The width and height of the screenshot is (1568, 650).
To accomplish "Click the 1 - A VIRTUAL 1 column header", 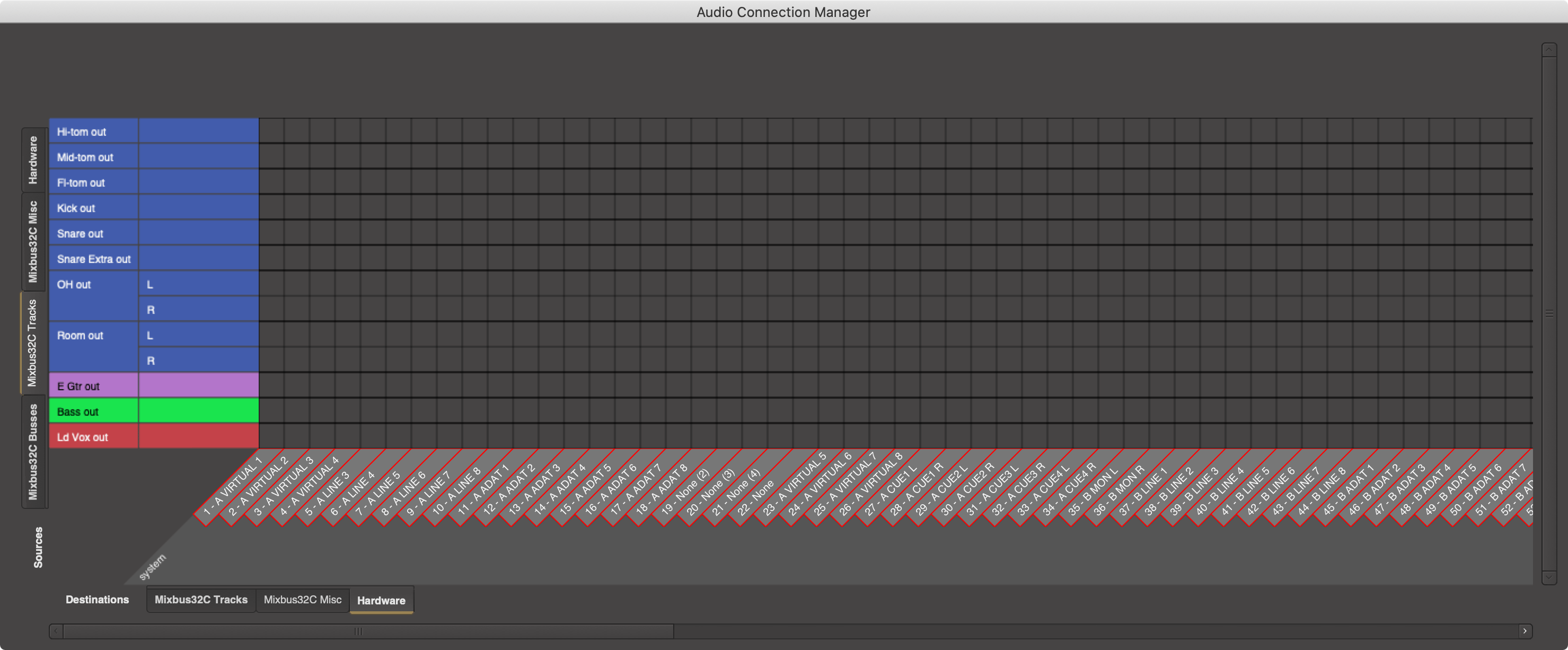I will coord(233,486).
